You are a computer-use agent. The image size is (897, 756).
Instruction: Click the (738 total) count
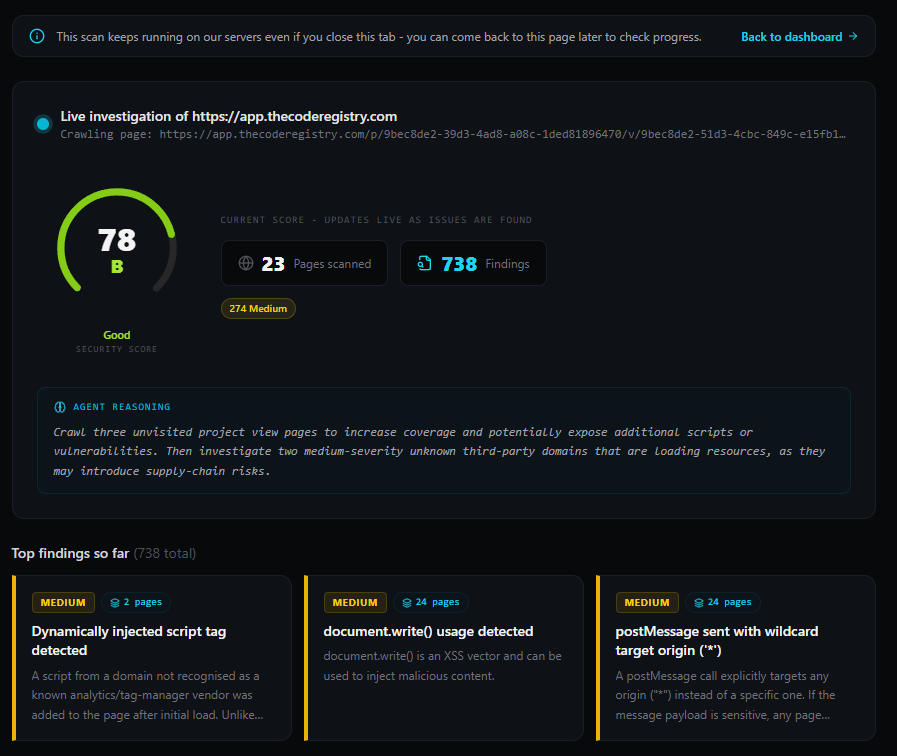165,554
